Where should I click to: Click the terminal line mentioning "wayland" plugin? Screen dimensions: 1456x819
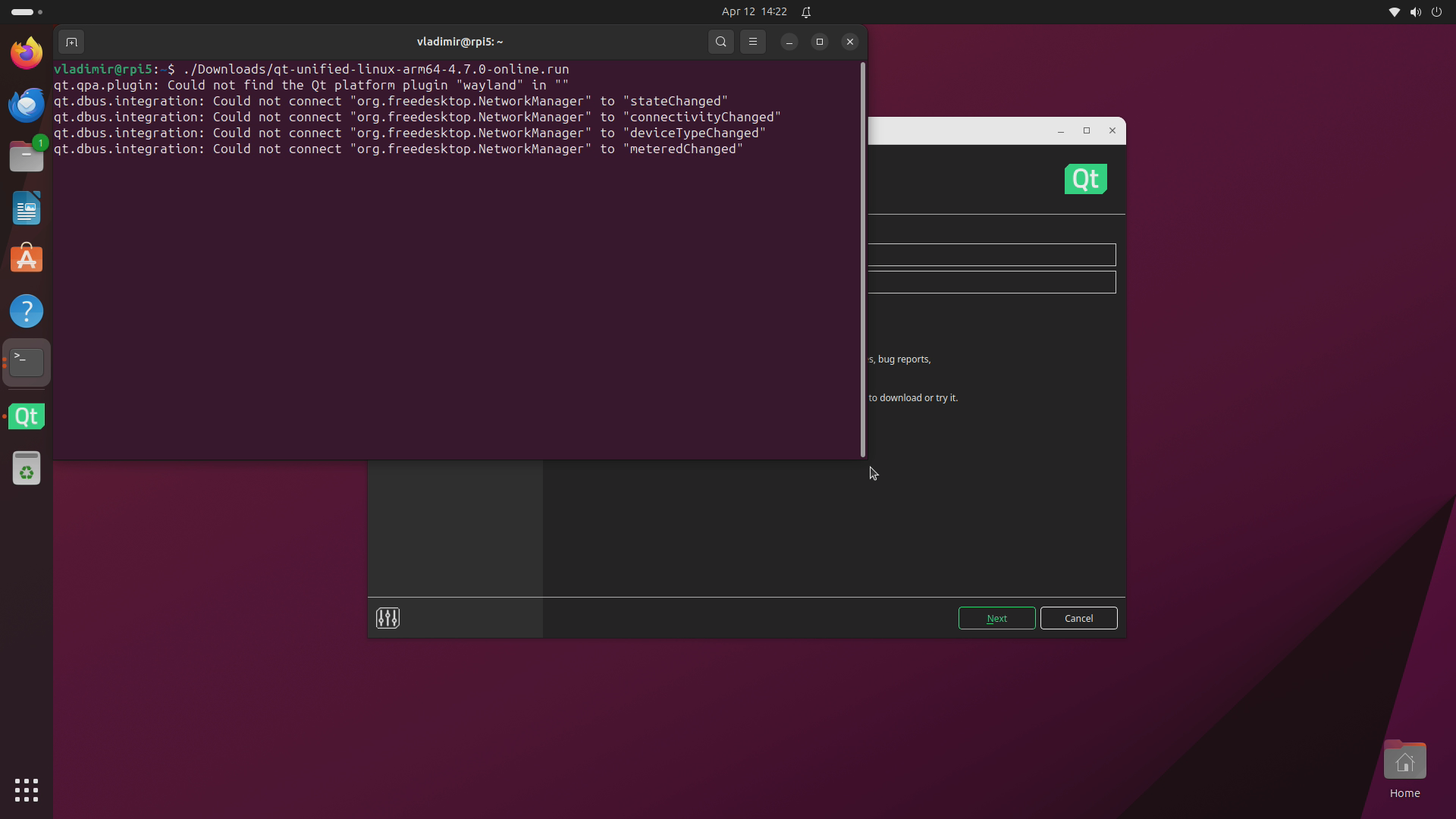(x=311, y=85)
